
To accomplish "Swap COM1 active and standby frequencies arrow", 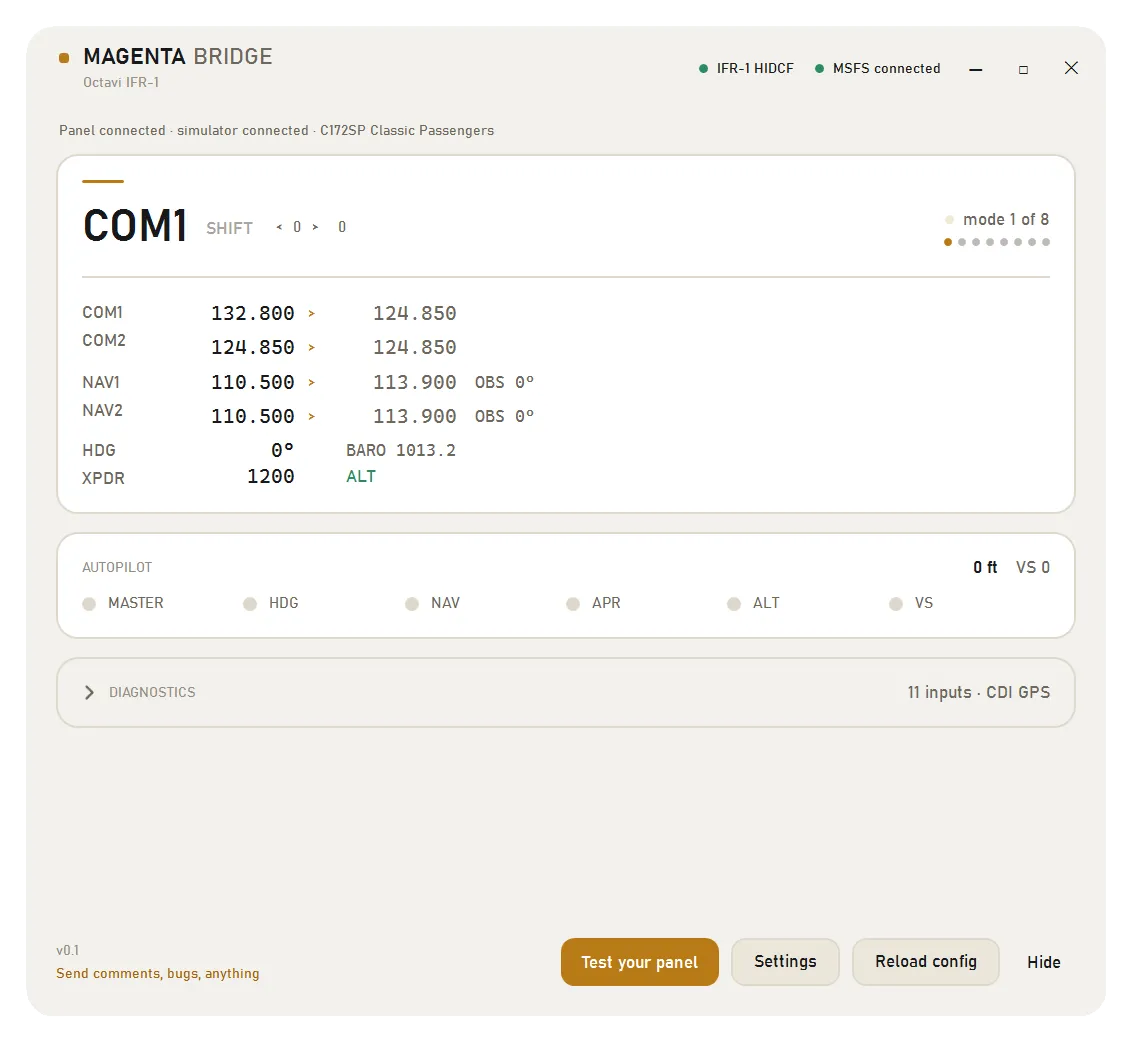I will [312, 313].
